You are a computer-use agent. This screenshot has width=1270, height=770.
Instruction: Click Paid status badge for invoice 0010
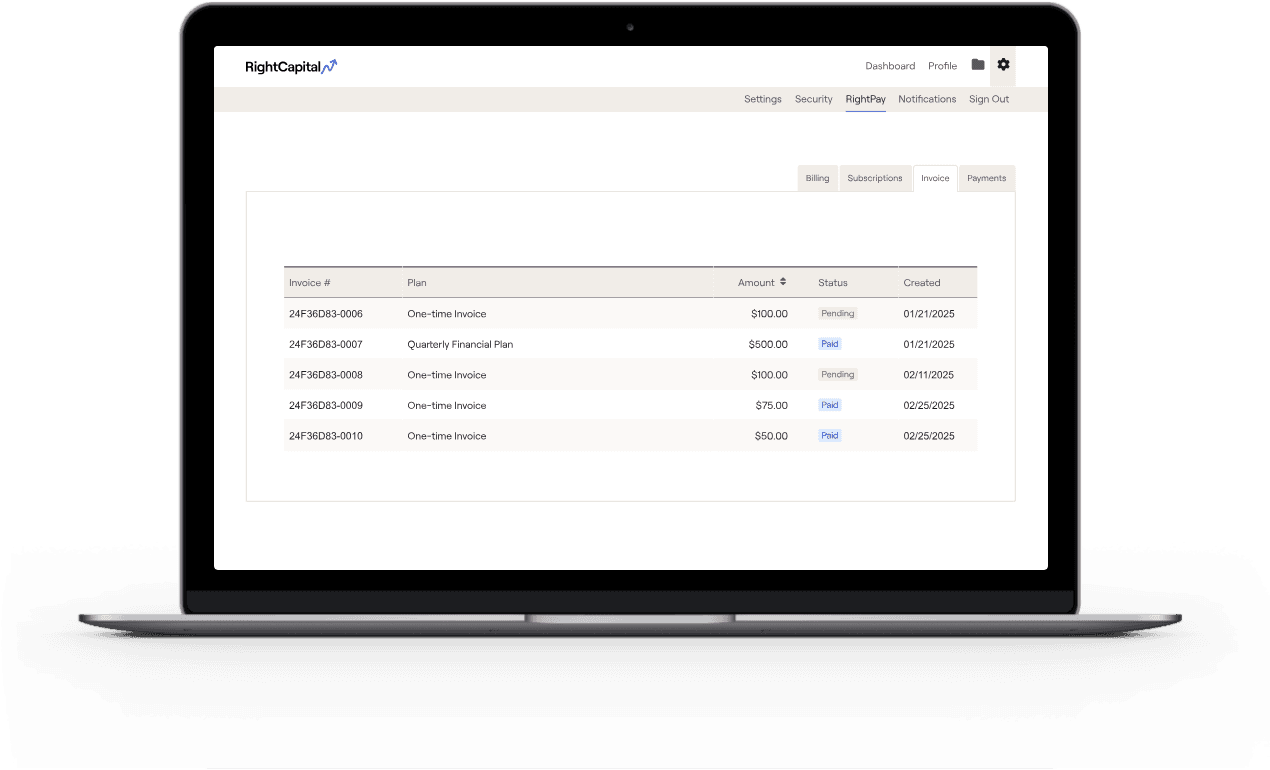click(x=830, y=436)
